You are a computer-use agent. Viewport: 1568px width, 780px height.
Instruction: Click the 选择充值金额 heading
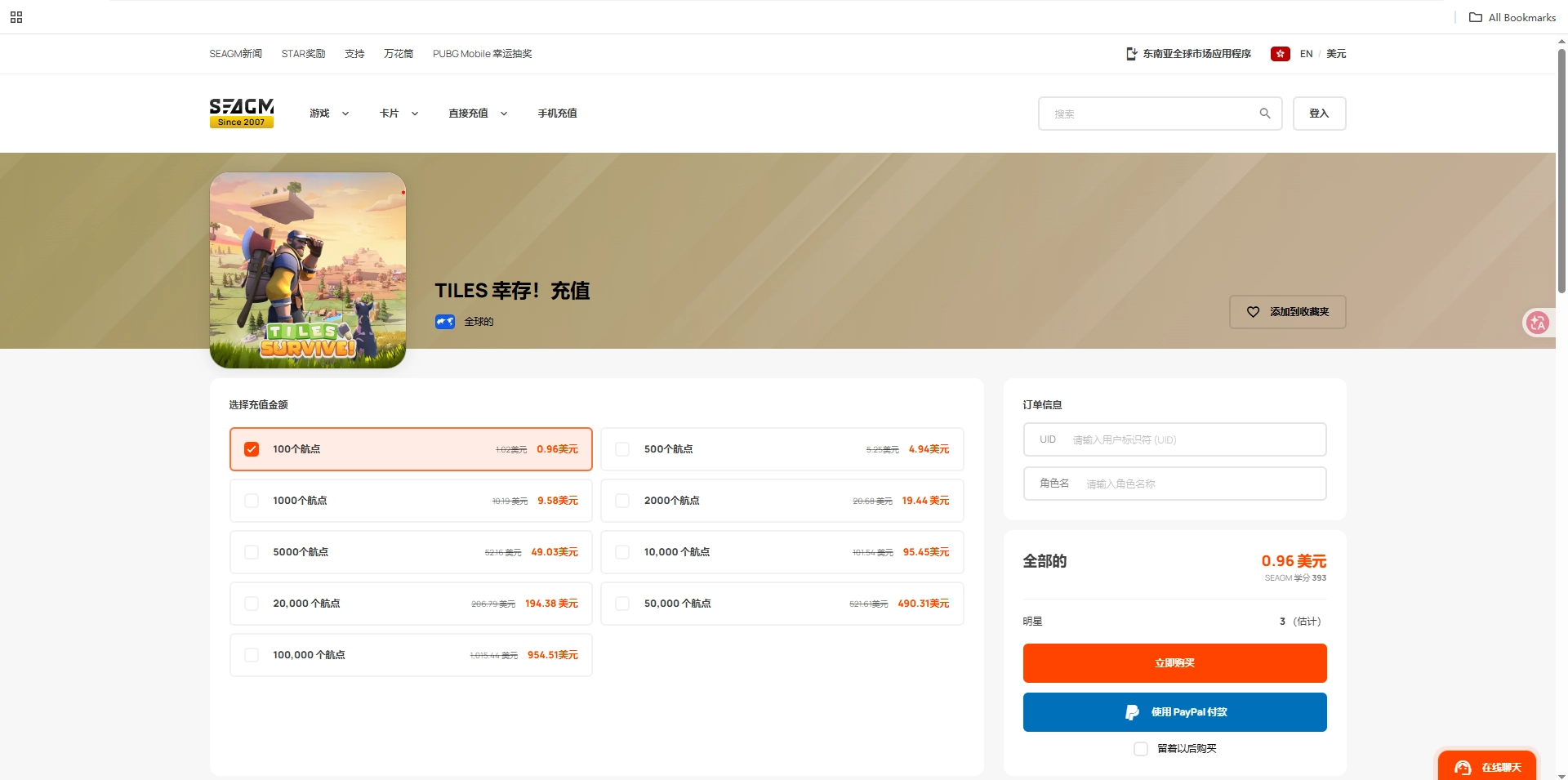(x=258, y=405)
